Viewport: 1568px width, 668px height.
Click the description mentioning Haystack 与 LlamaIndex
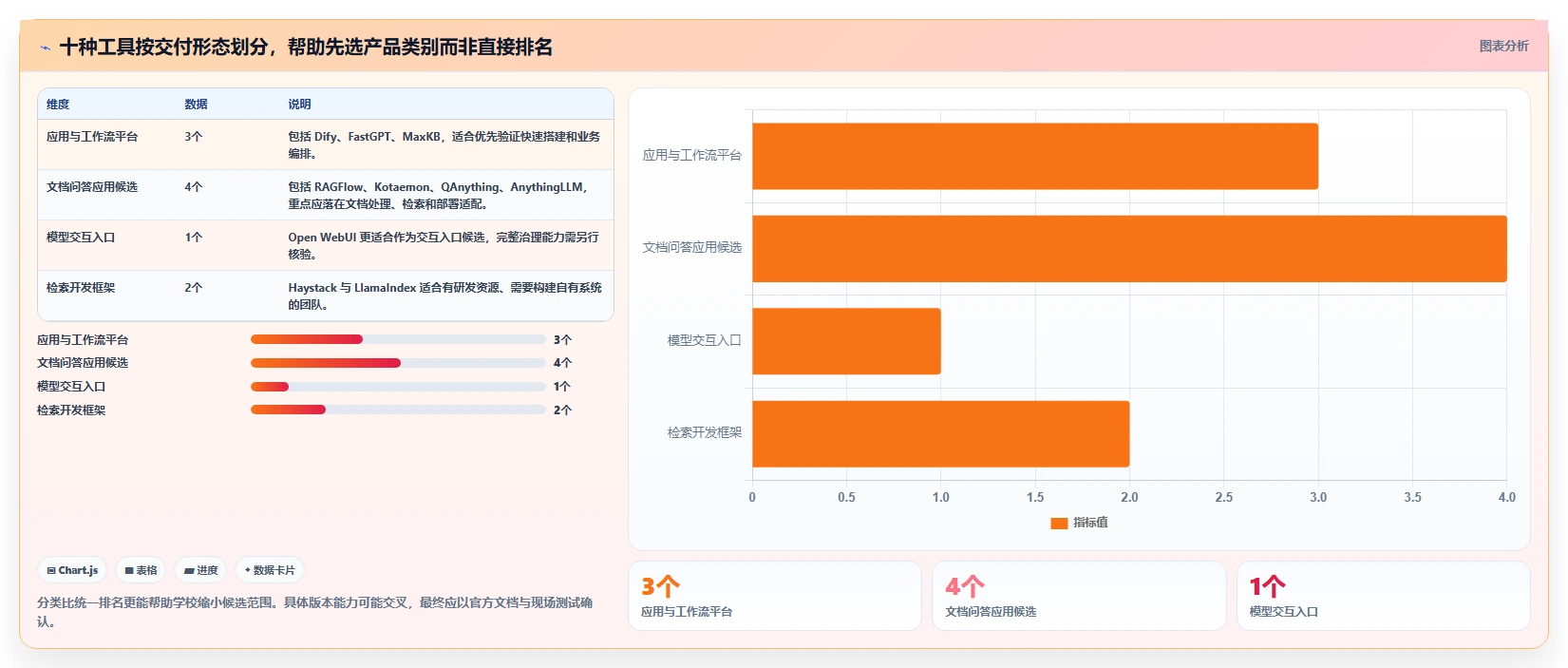445,296
